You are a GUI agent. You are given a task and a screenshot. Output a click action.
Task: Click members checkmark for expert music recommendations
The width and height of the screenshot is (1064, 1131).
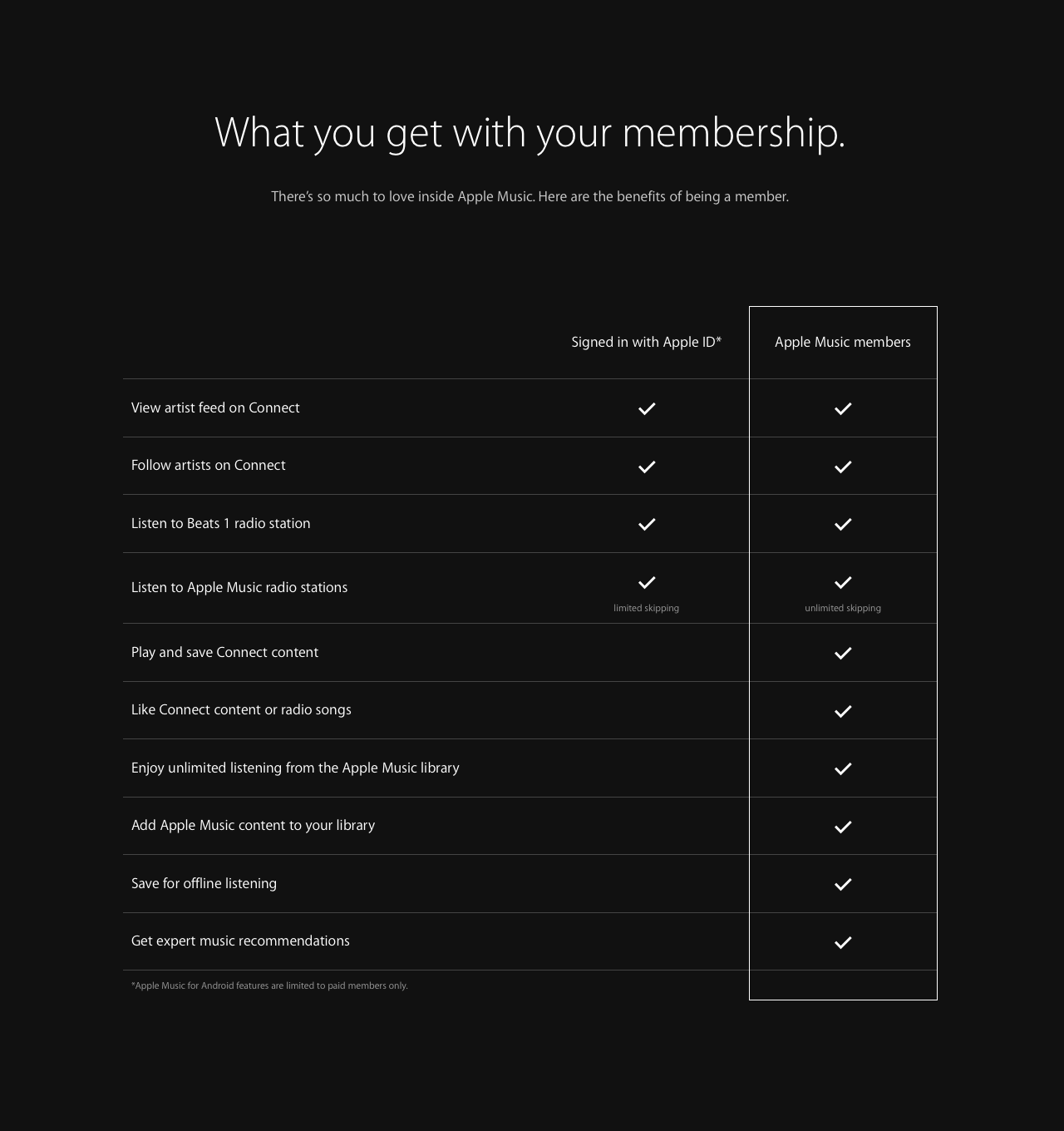(843, 942)
